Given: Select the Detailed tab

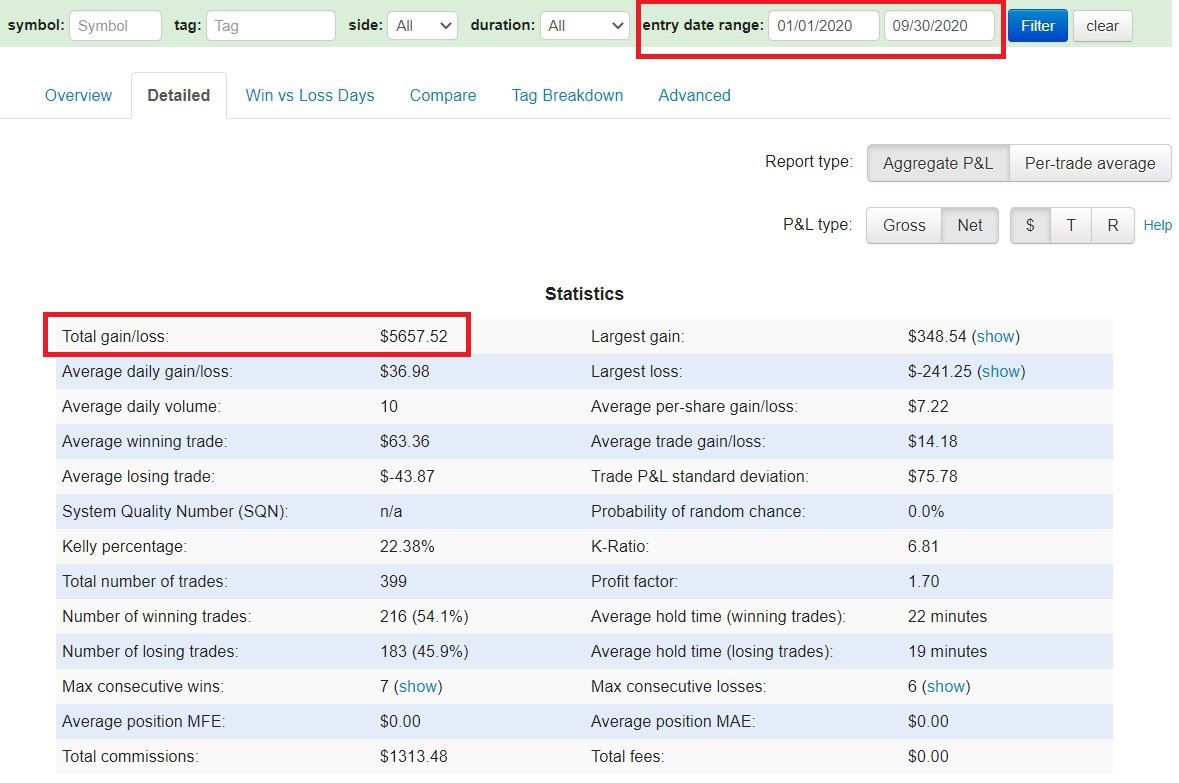Looking at the screenshot, I should pos(179,96).
